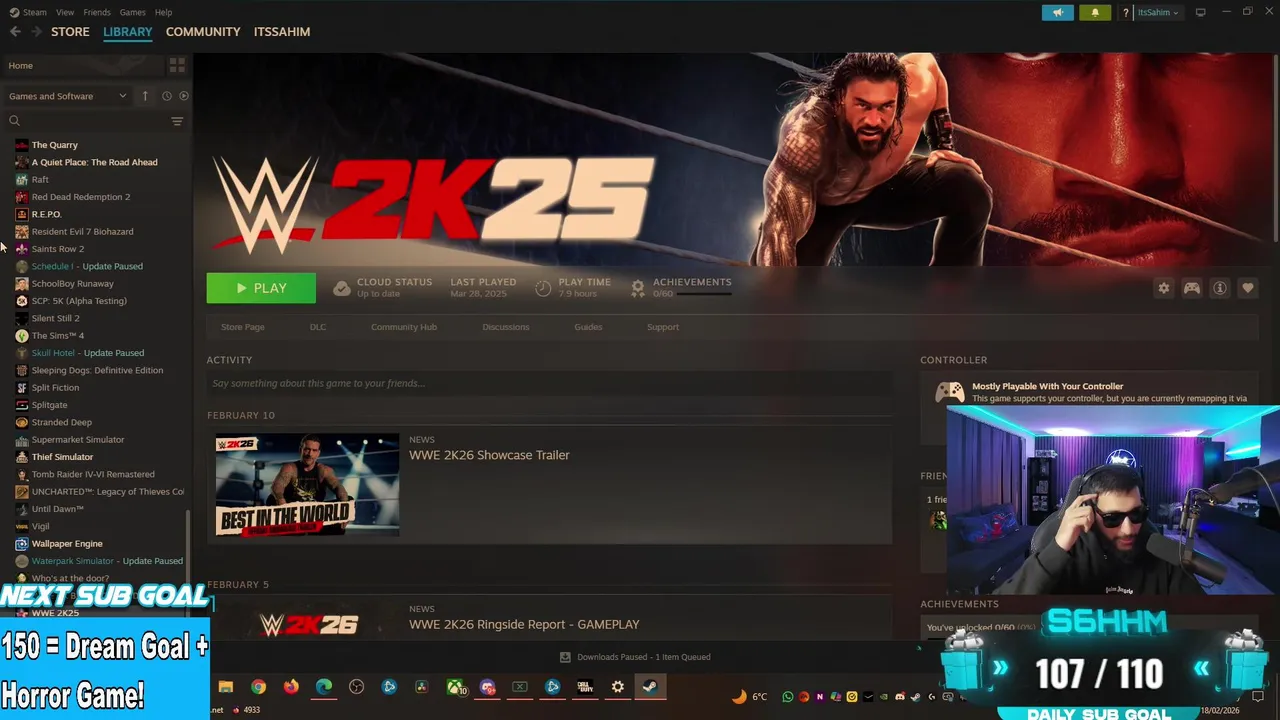Open the Support link

(x=663, y=327)
